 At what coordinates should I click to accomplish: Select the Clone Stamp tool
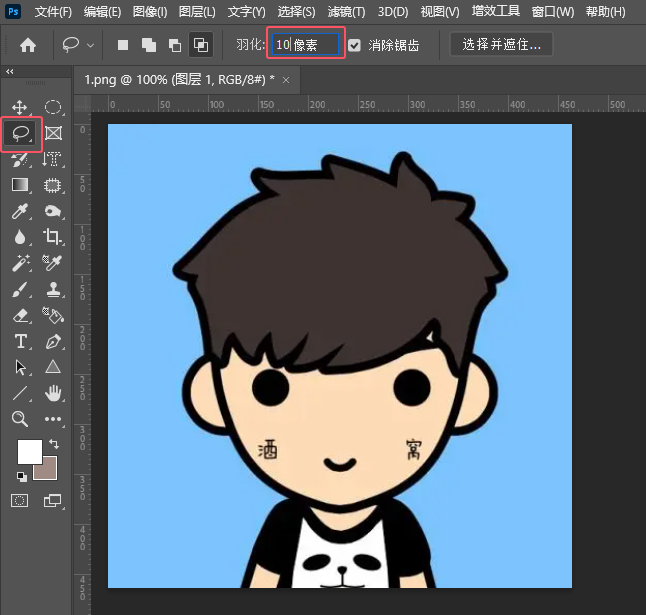54,290
